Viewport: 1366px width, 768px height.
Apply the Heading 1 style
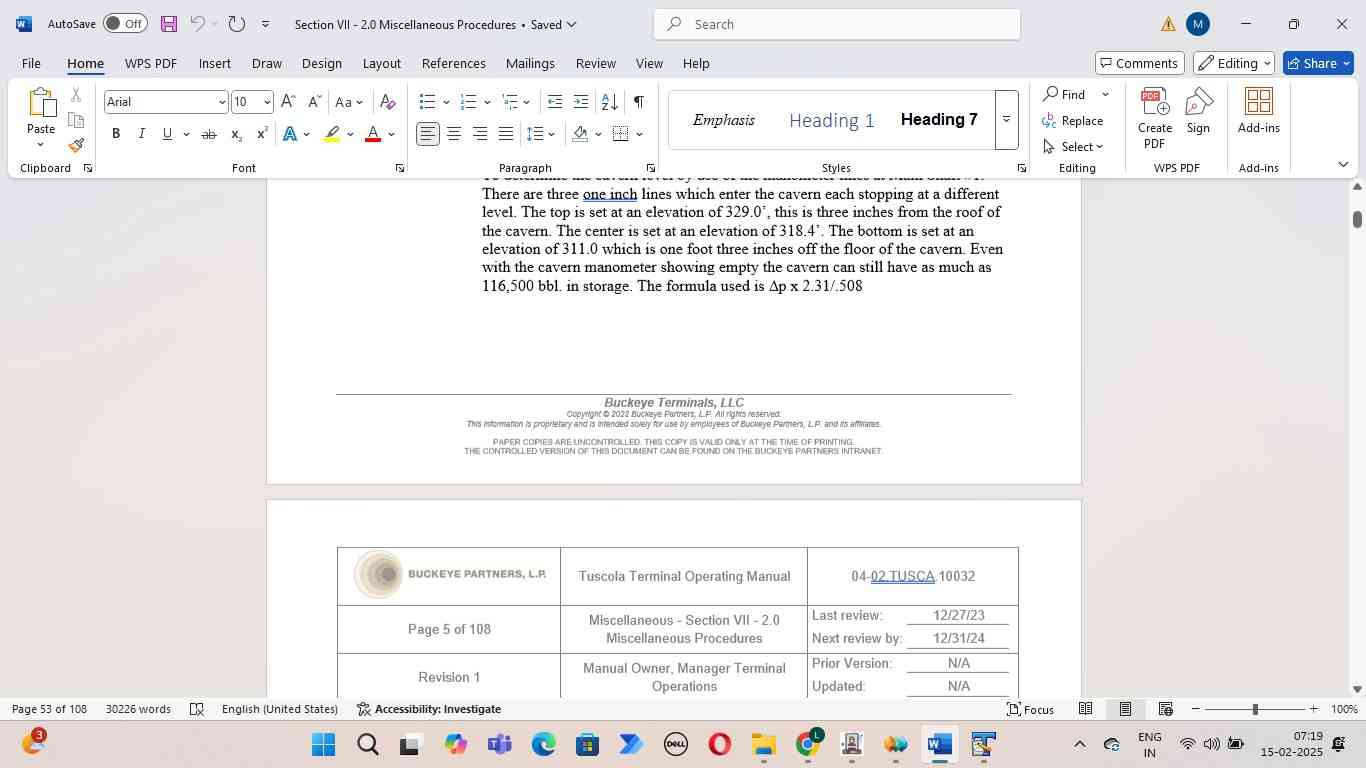coord(831,121)
